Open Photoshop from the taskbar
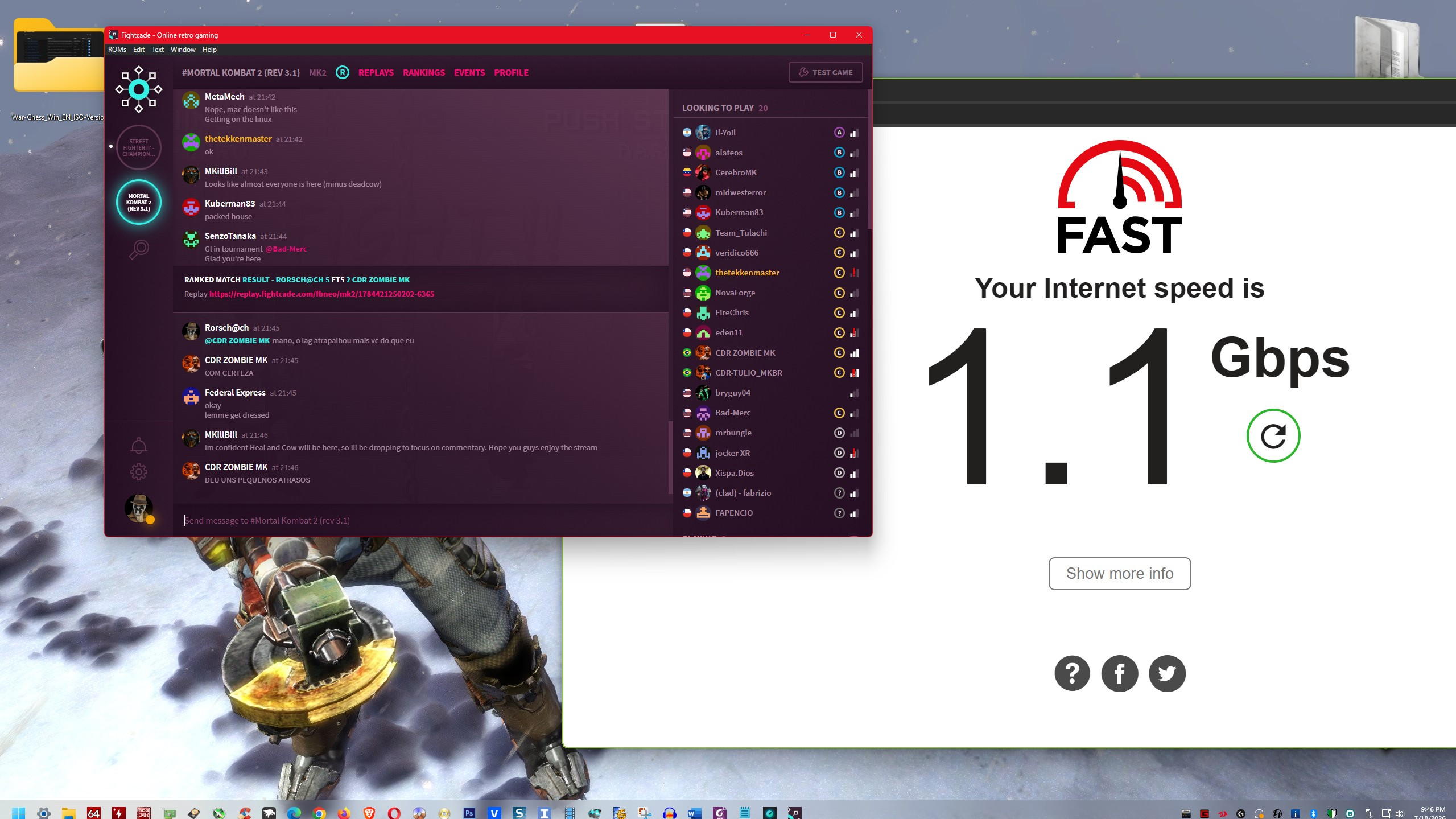The image size is (1456, 819). [x=469, y=813]
